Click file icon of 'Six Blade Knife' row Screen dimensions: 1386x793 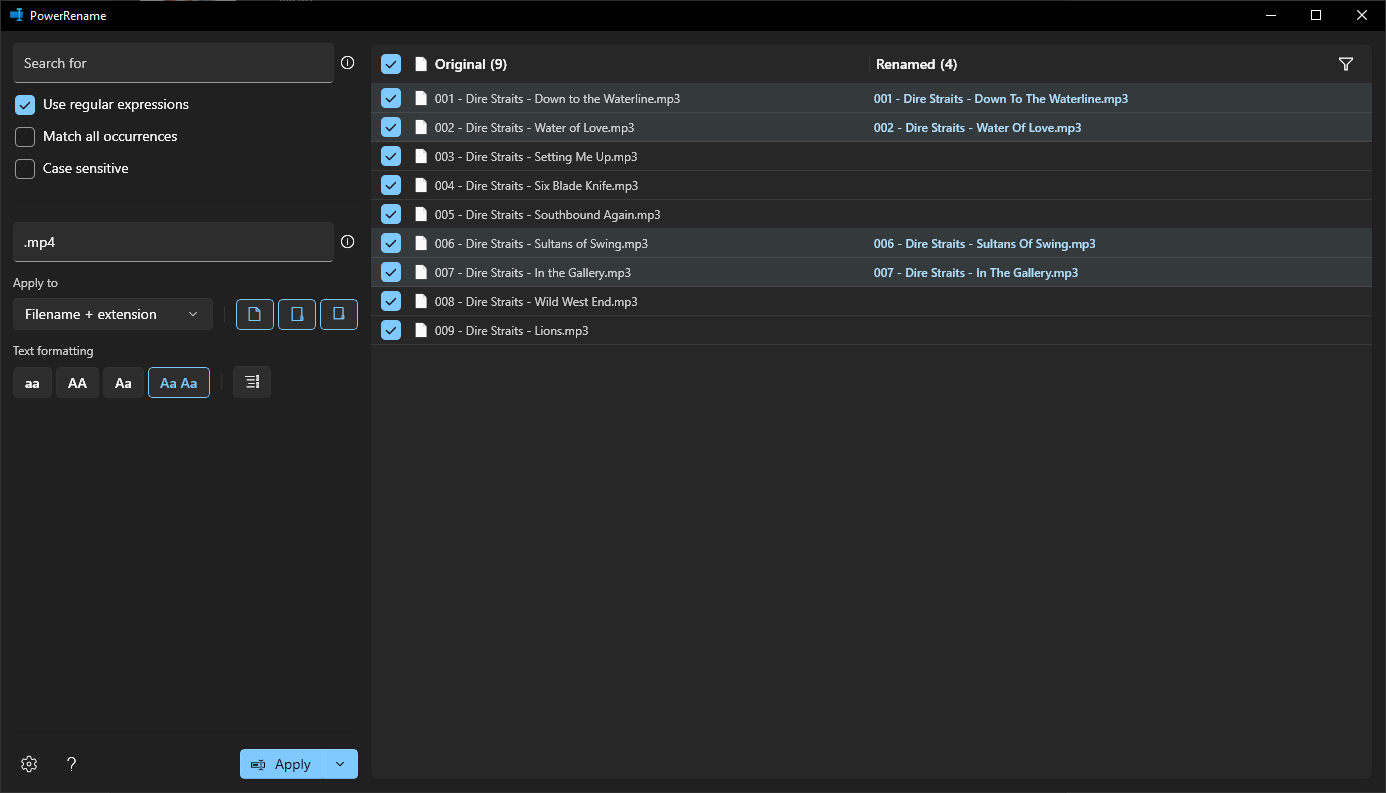coord(421,185)
